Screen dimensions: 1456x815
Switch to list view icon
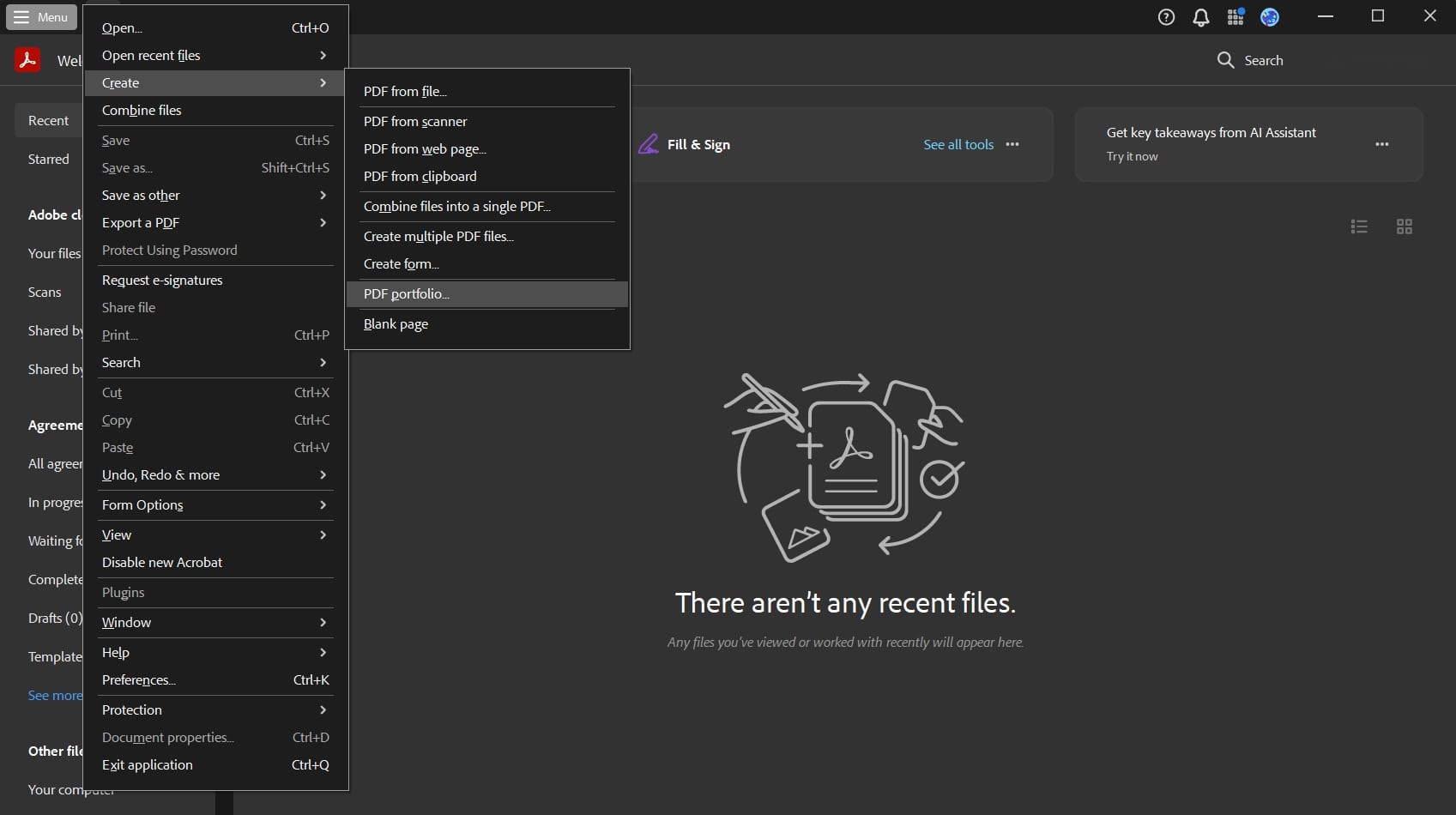(1359, 226)
